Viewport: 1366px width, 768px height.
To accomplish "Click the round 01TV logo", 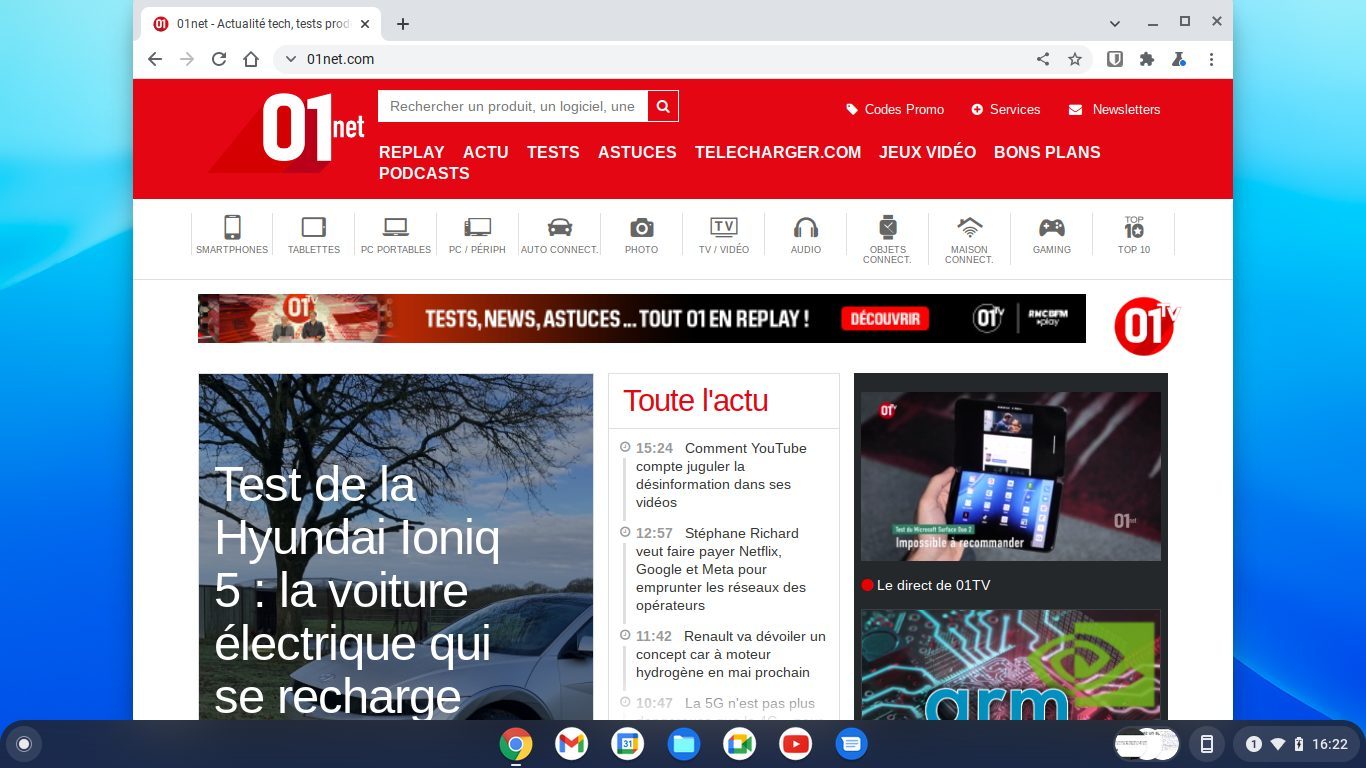I will [x=1146, y=326].
